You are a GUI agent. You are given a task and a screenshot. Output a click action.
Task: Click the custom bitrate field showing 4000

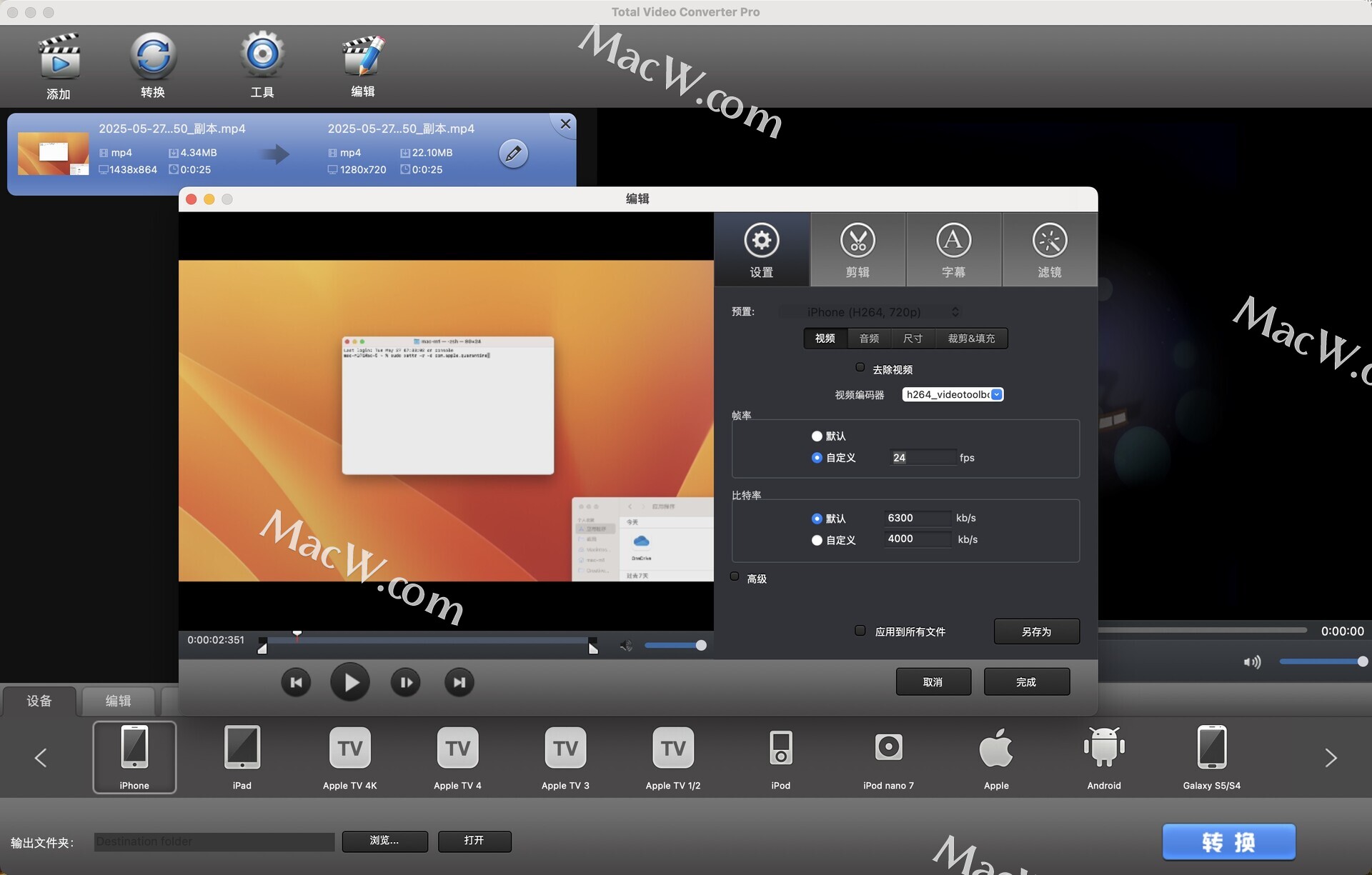[x=918, y=539]
